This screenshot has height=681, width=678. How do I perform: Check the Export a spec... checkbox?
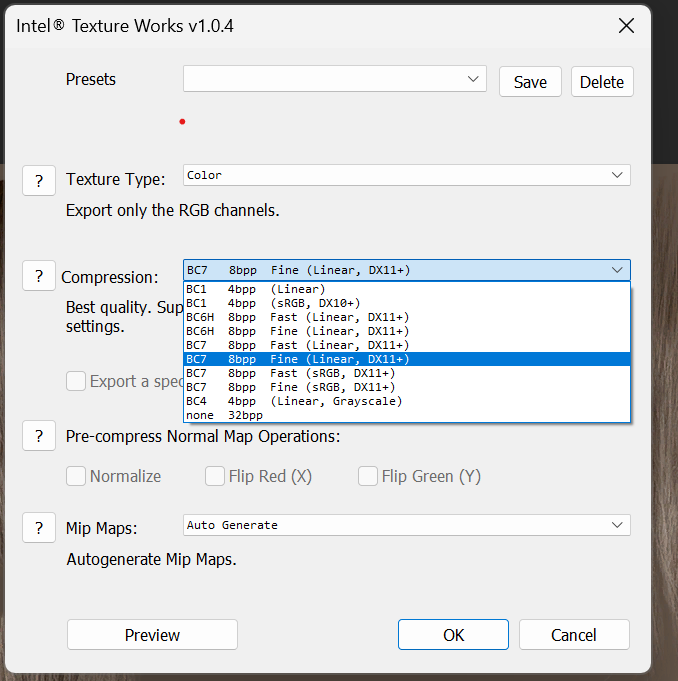pyautogui.click(x=76, y=381)
